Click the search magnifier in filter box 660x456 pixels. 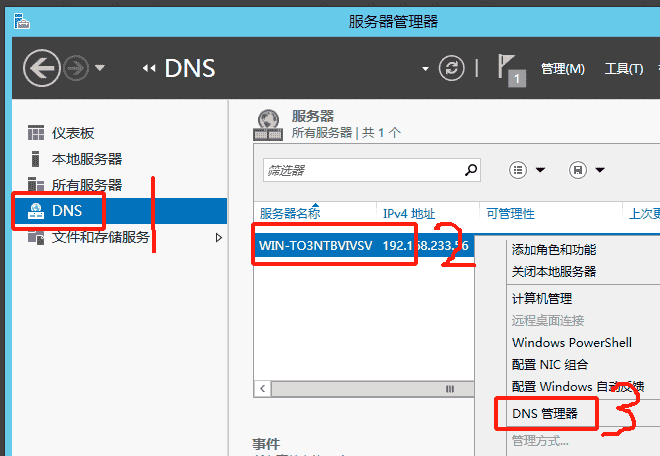coord(471,170)
